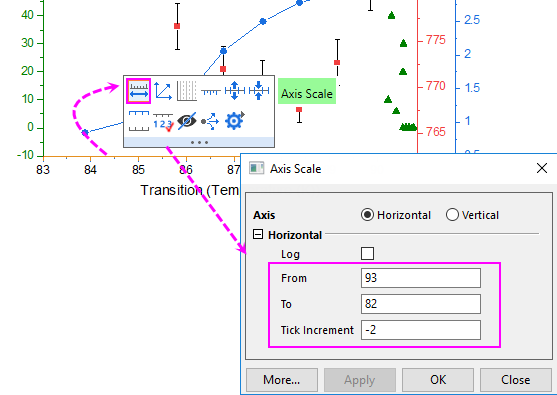557x395 pixels.
Task: Click green y-axis tick label 20
Action: [x=27, y=71]
